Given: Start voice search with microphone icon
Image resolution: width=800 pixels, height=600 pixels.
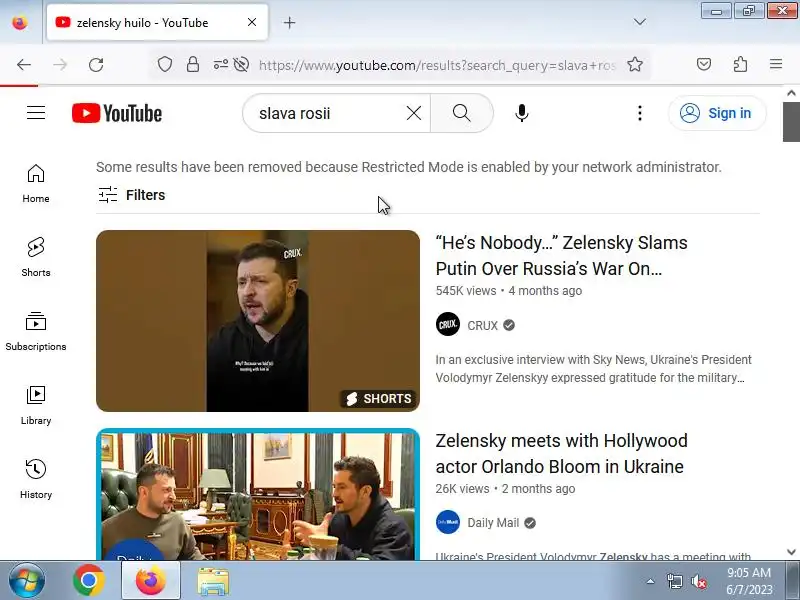Looking at the screenshot, I should [522, 113].
